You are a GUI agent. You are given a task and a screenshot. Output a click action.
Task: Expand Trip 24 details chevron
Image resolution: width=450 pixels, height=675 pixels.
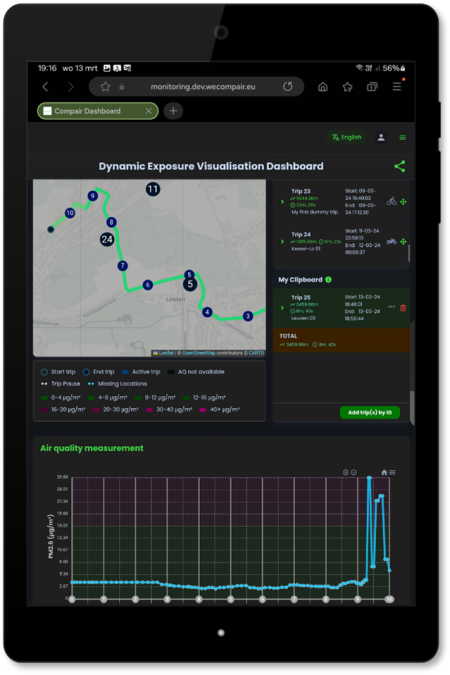[x=282, y=242]
